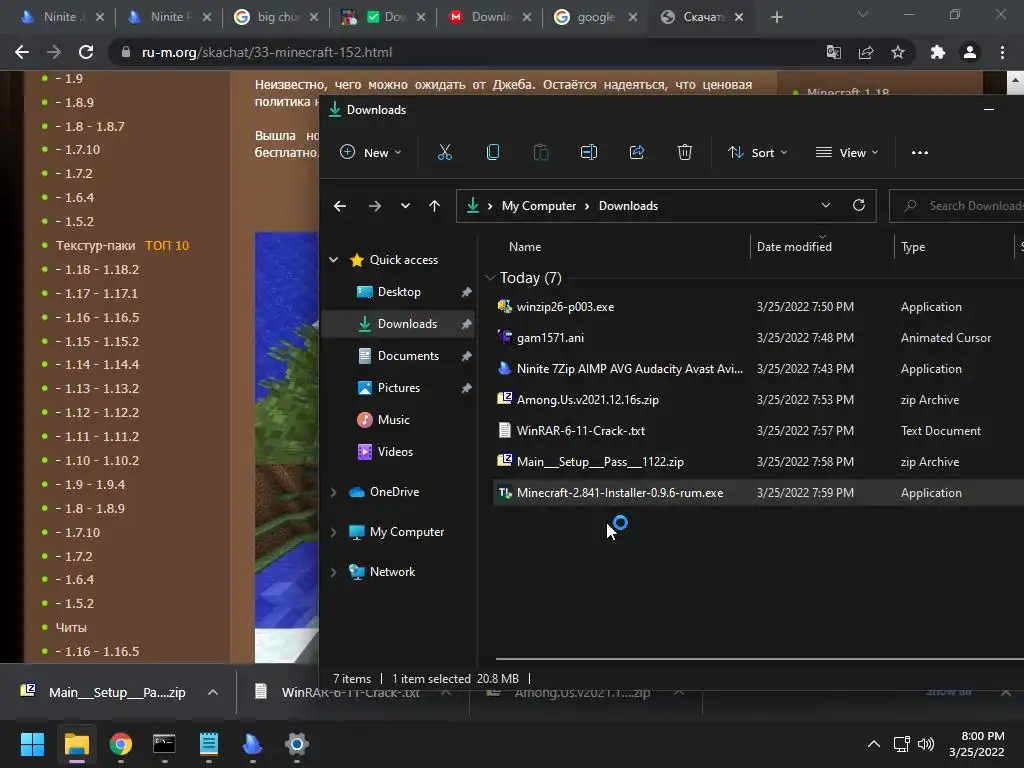Screen dimensions: 1024x768
Task: Go forward in File Explorer navigation
Action: click(x=375, y=206)
